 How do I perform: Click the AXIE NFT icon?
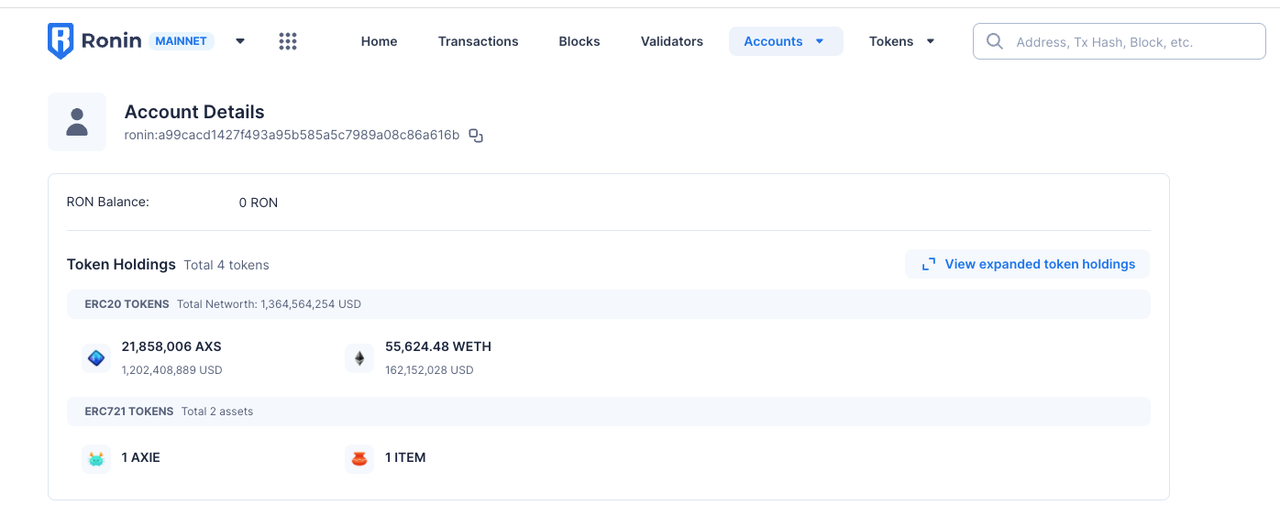click(x=96, y=458)
